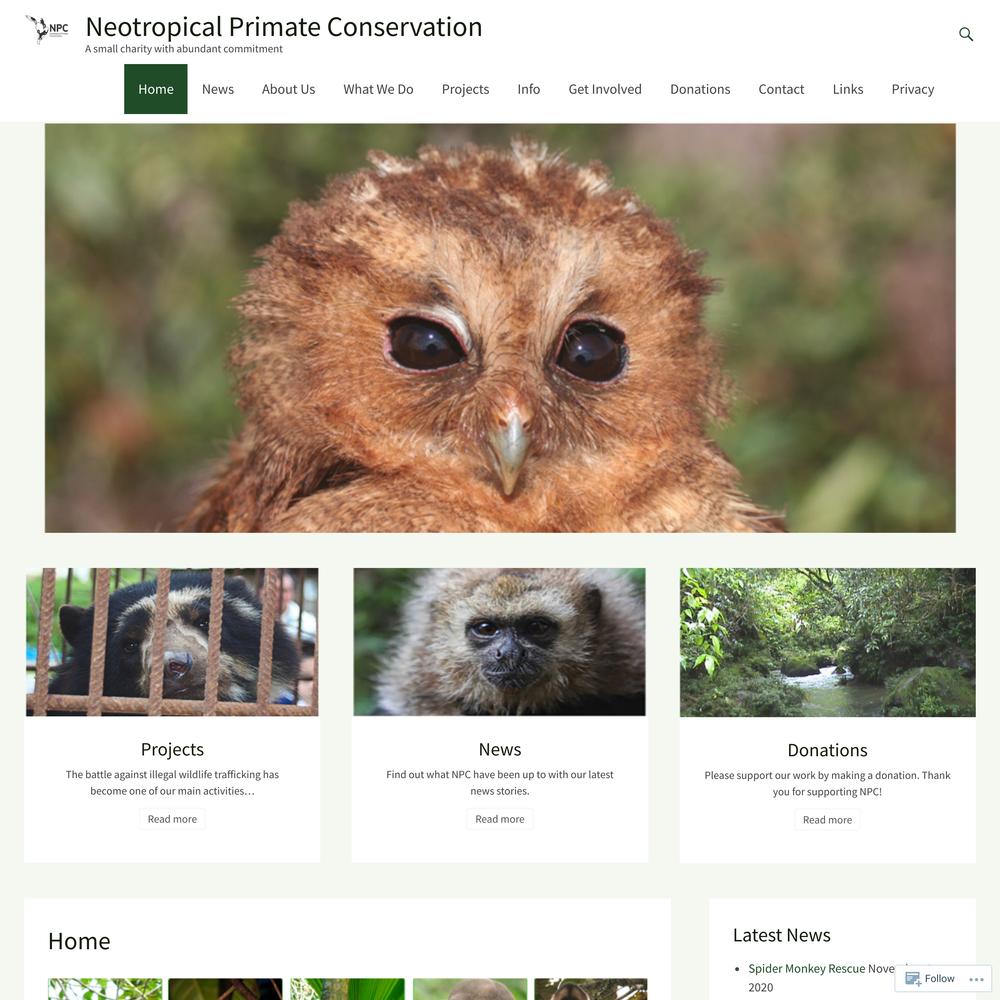Open the News menu item
Image resolution: width=1000 pixels, height=1000 pixels.
217,89
